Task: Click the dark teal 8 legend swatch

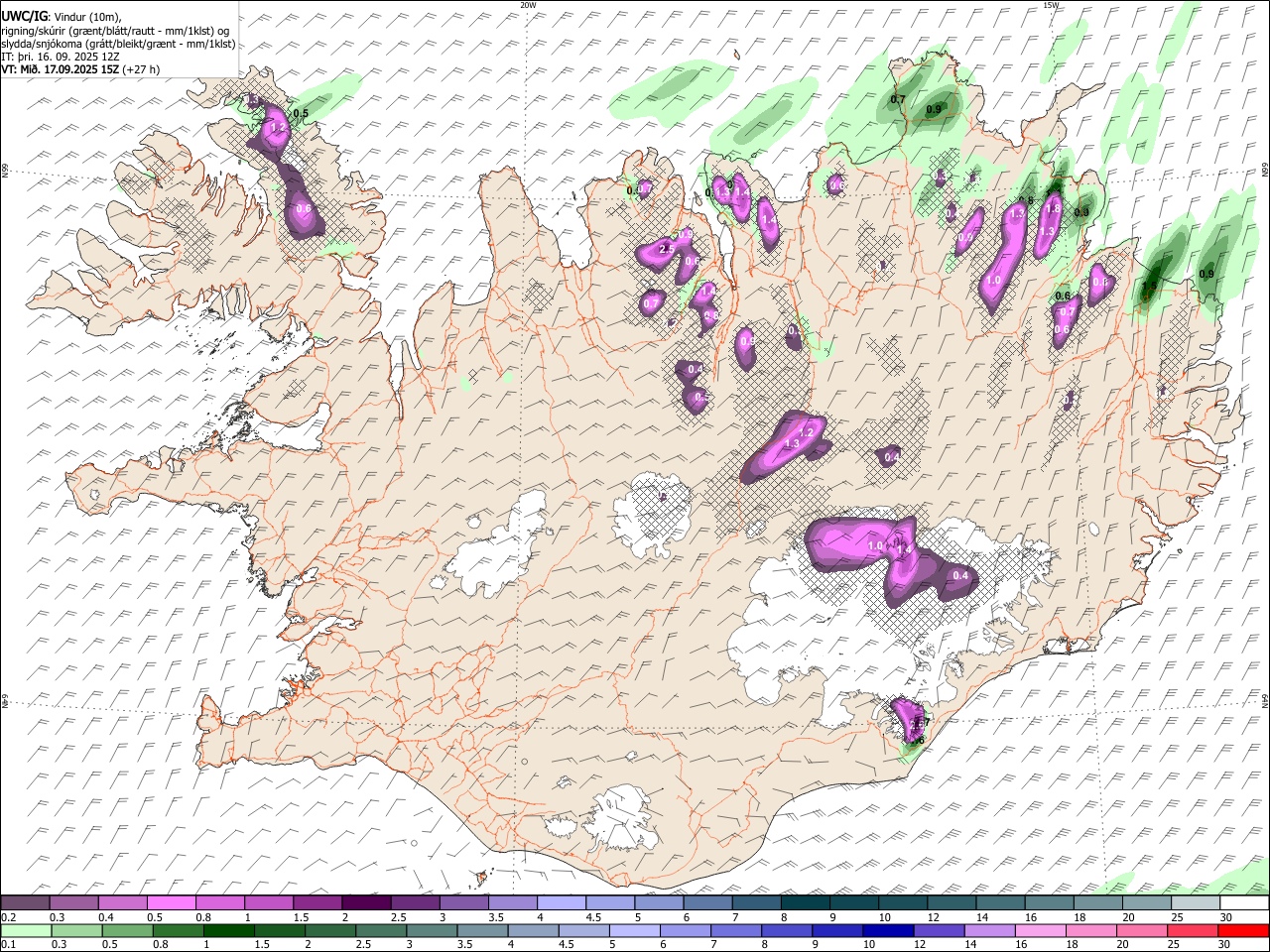Action: (x=805, y=903)
